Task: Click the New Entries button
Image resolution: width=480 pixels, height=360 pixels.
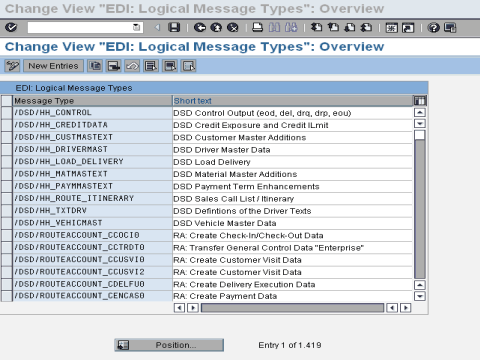Action: pos(53,66)
